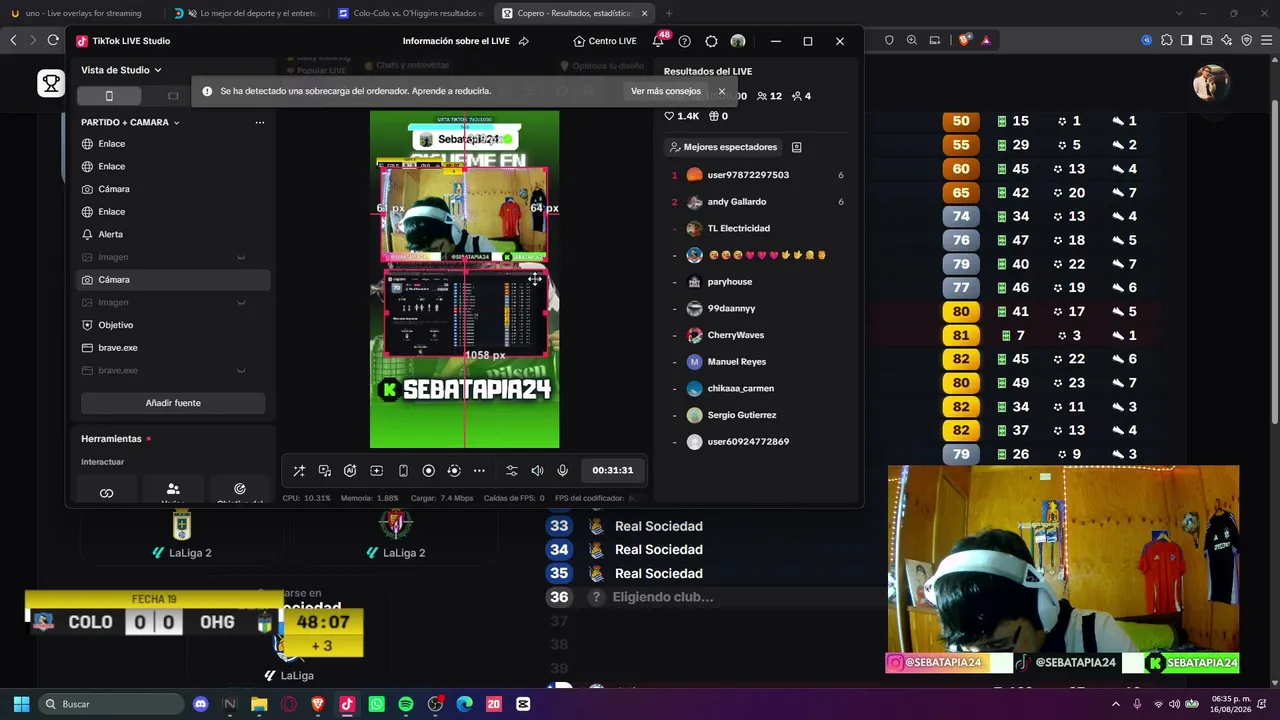Show the hidden brave.exe source
The width and height of the screenshot is (1280, 720).
(241, 370)
